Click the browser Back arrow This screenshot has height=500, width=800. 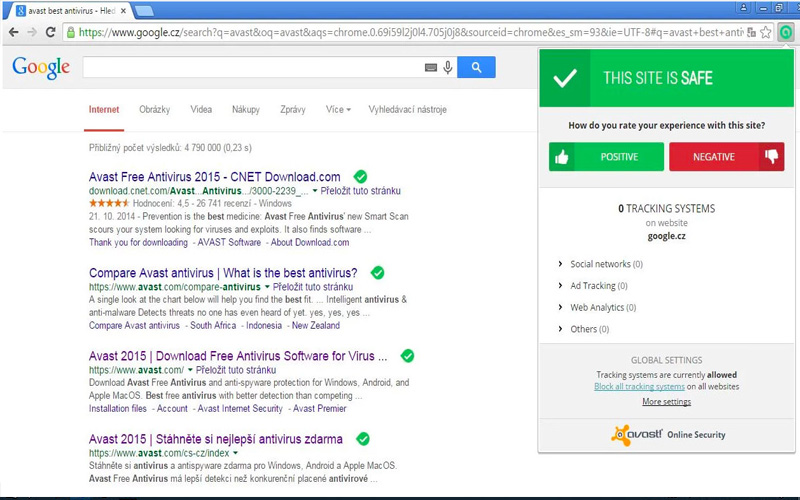pos(14,32)
